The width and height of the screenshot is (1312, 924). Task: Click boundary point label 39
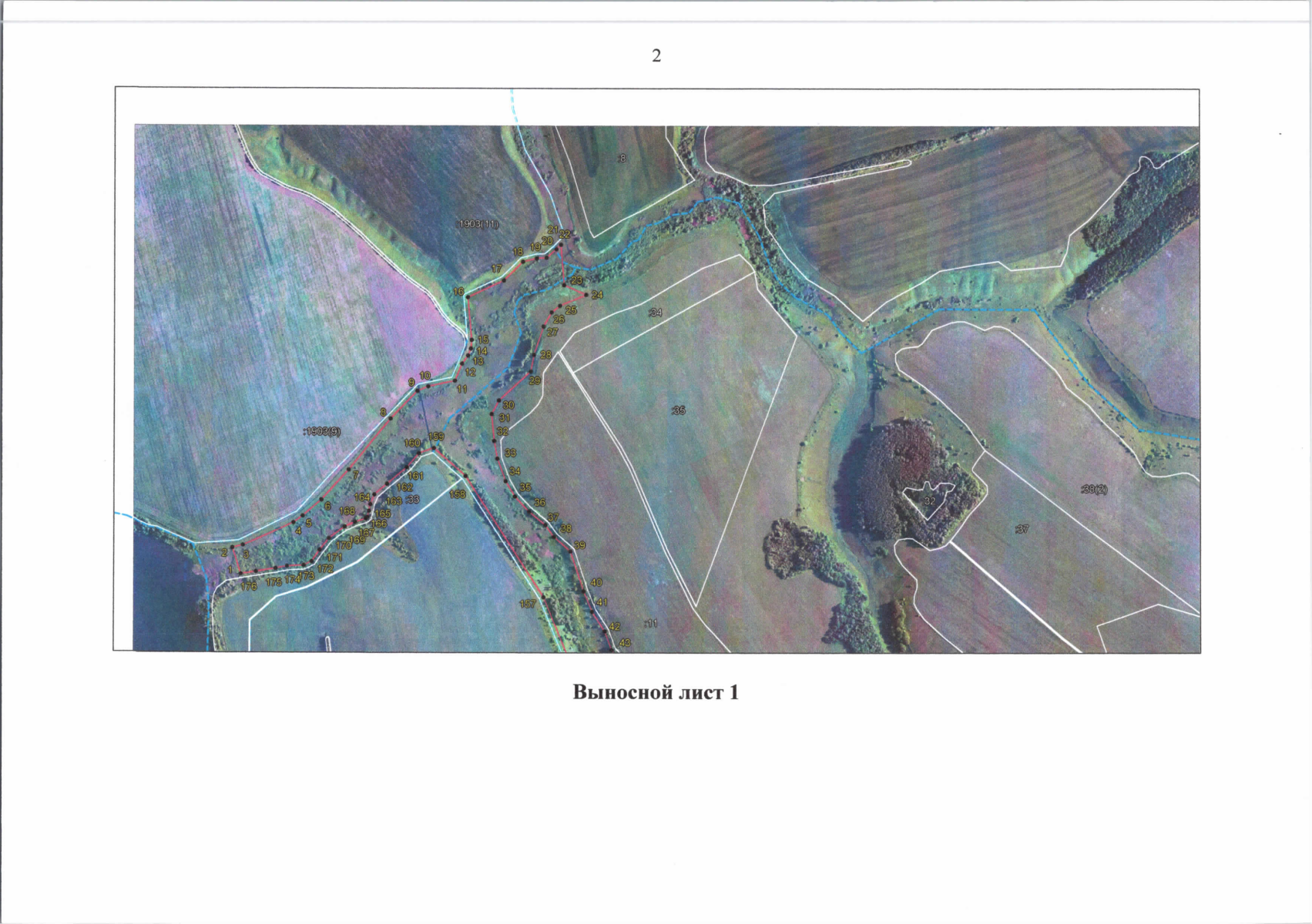[x=579, y=545]
